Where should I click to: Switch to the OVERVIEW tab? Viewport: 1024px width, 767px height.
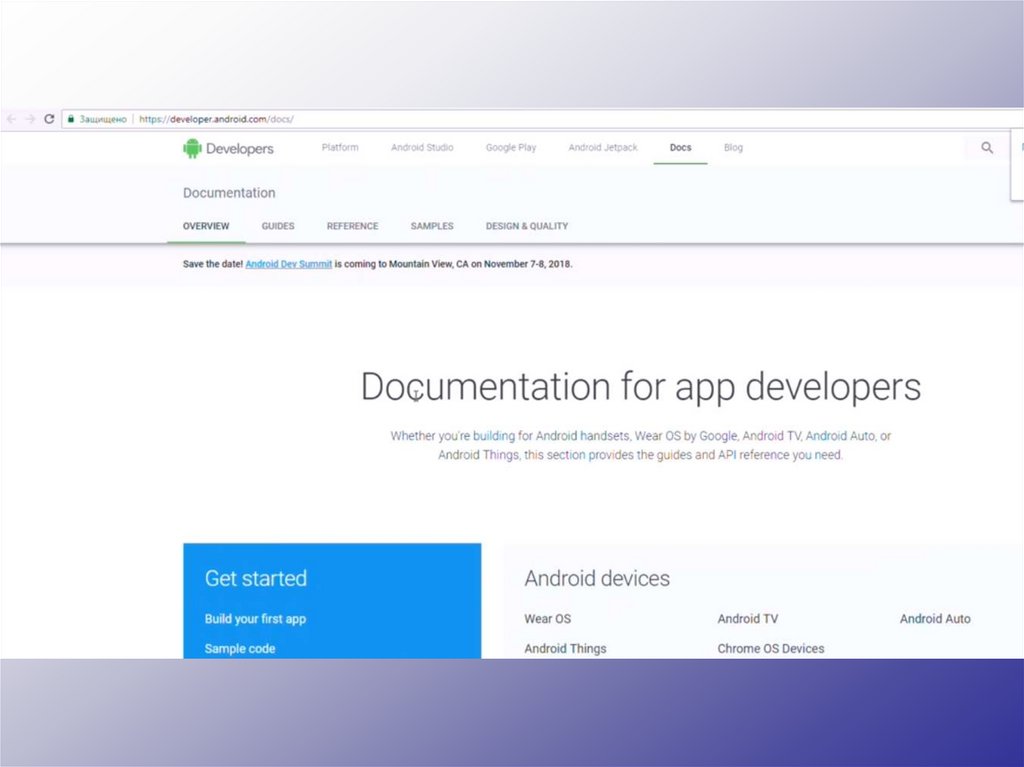pyautogui.click(x=206, y=226)
